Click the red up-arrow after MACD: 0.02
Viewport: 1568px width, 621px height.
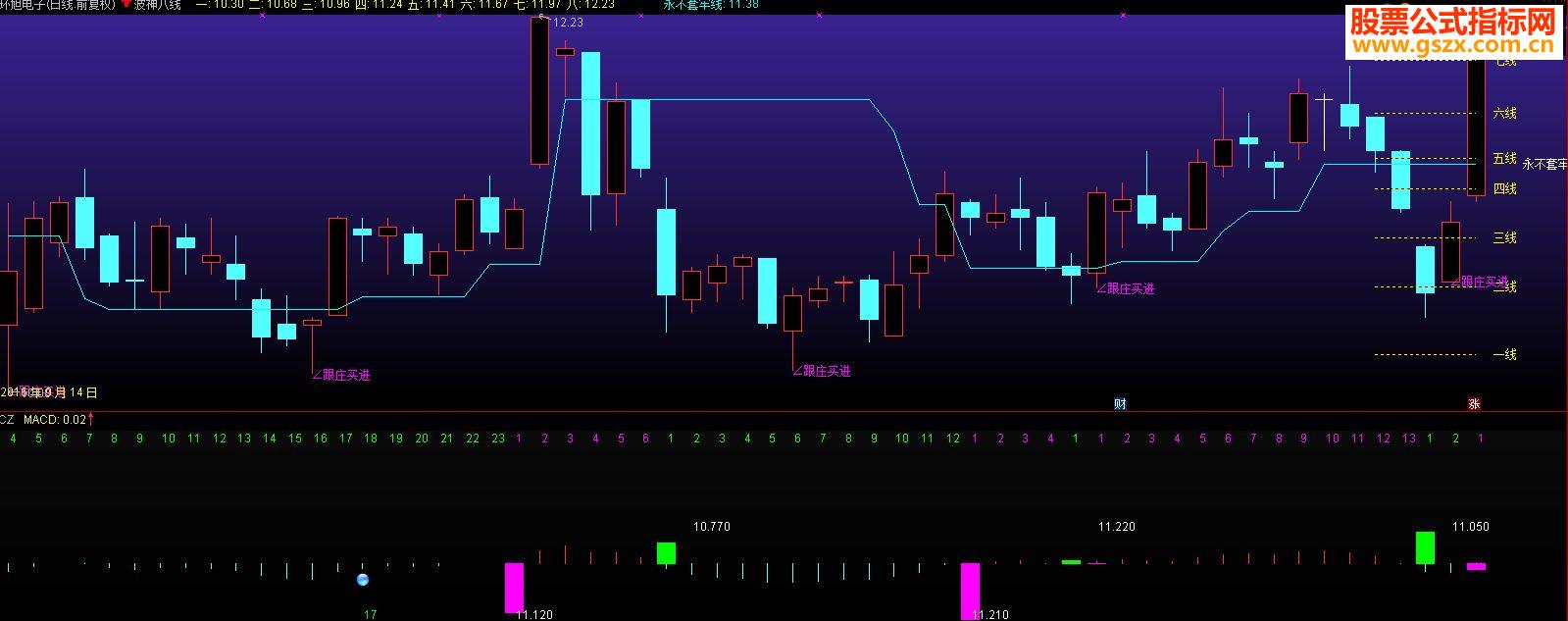click(x=90, y=419)
